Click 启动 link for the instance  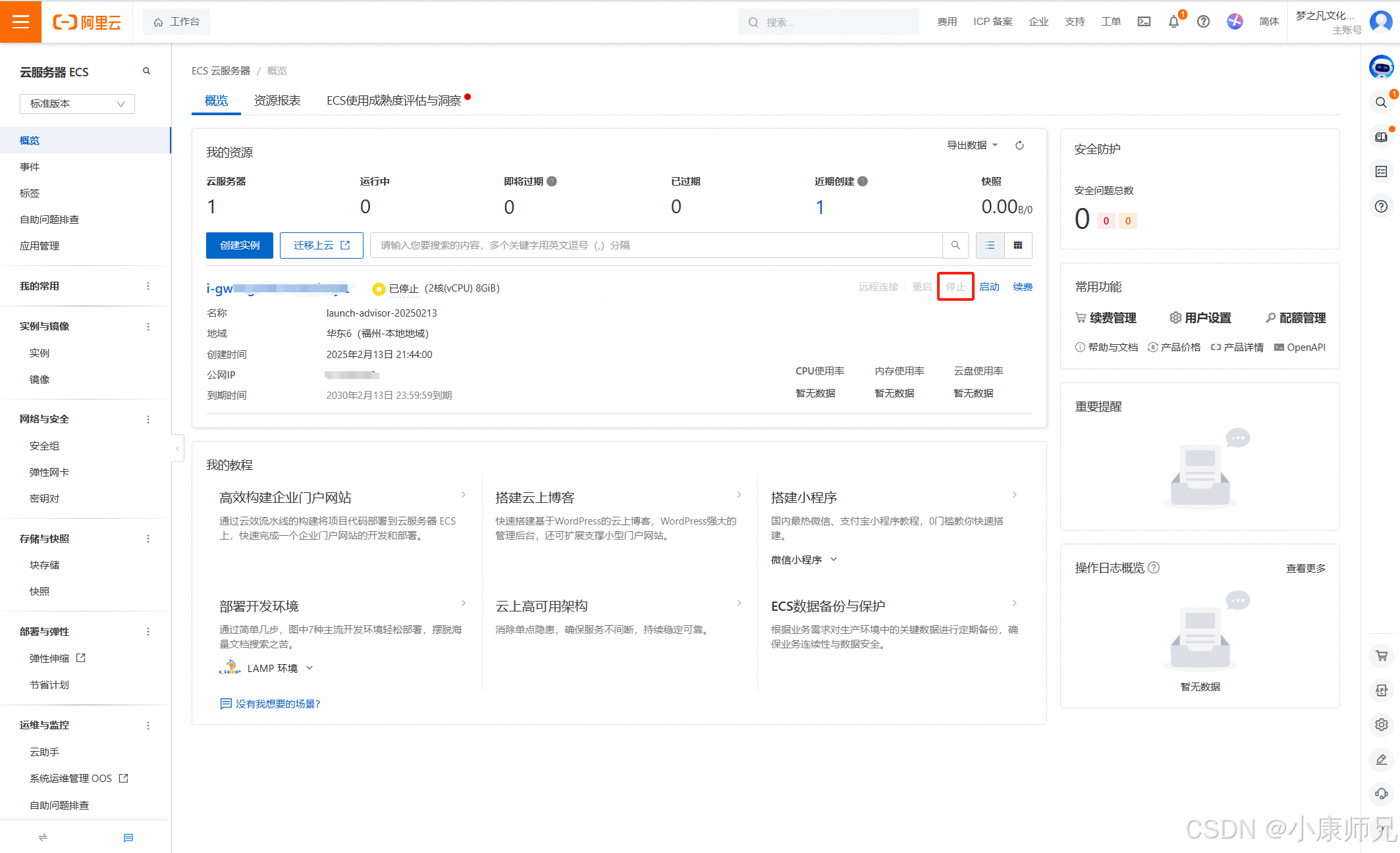point(989,287)
